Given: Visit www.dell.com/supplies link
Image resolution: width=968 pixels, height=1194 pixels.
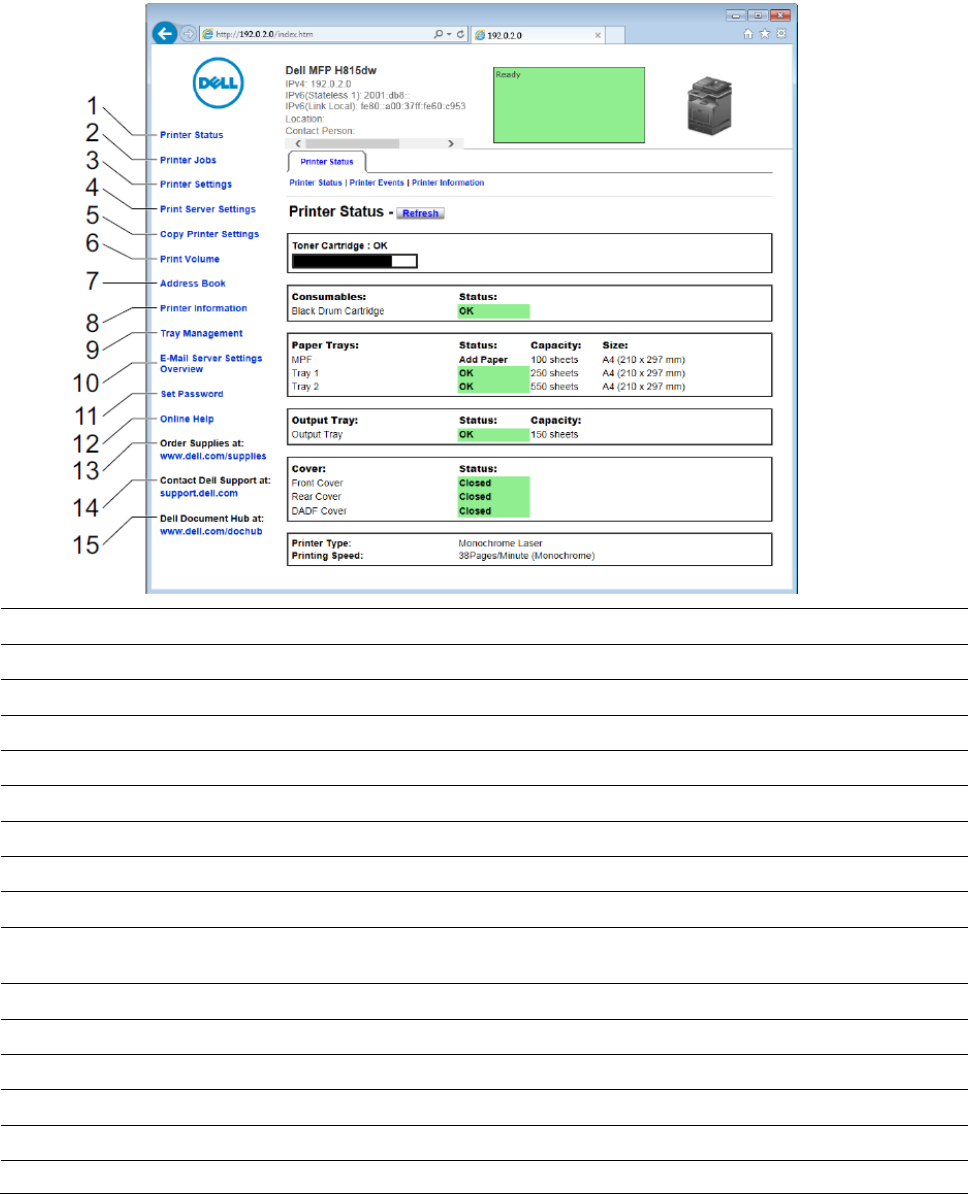Looking at the screenshot, I should [213, 456].
